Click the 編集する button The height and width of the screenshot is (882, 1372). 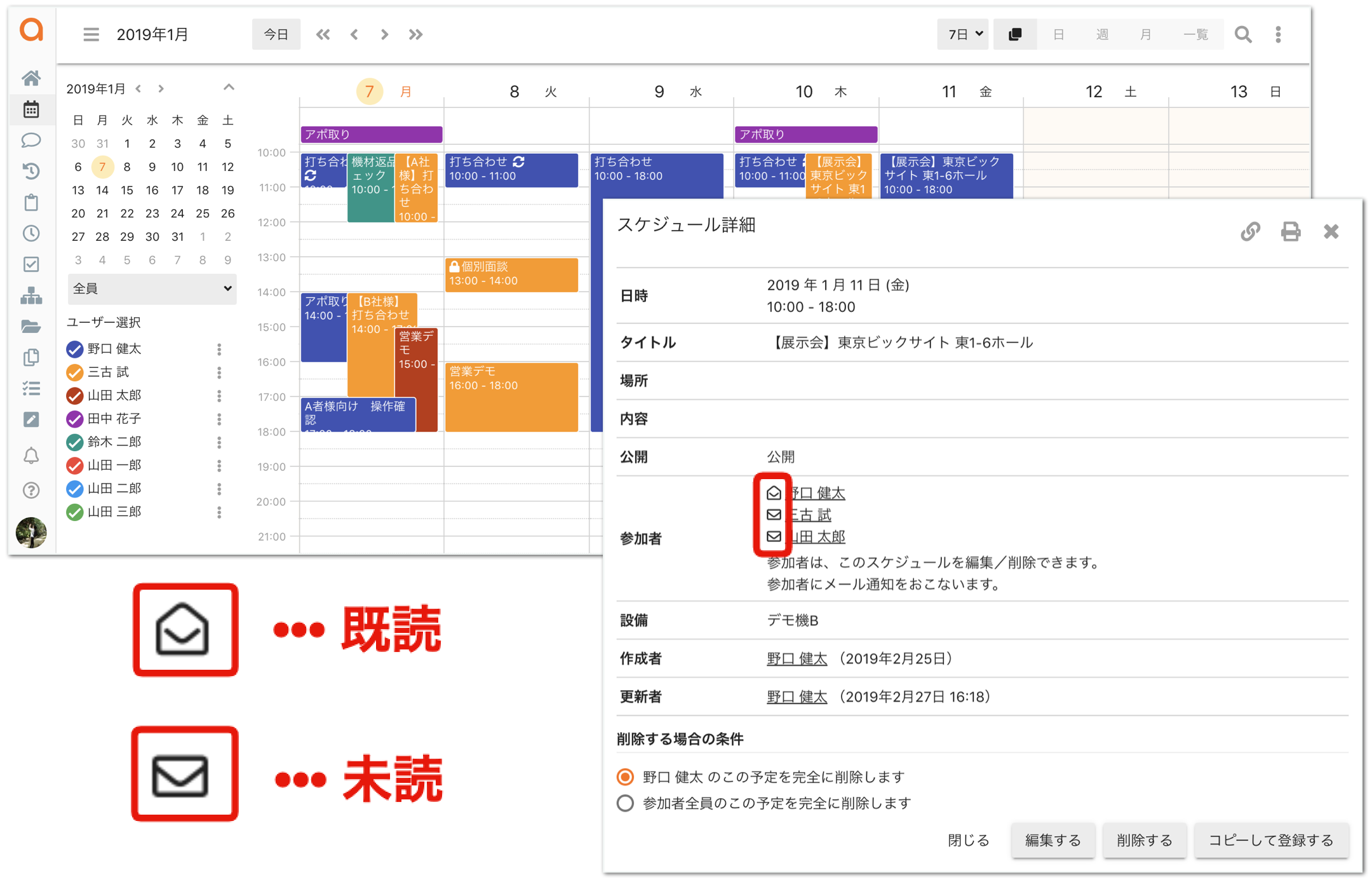(x=1053, y=840)
